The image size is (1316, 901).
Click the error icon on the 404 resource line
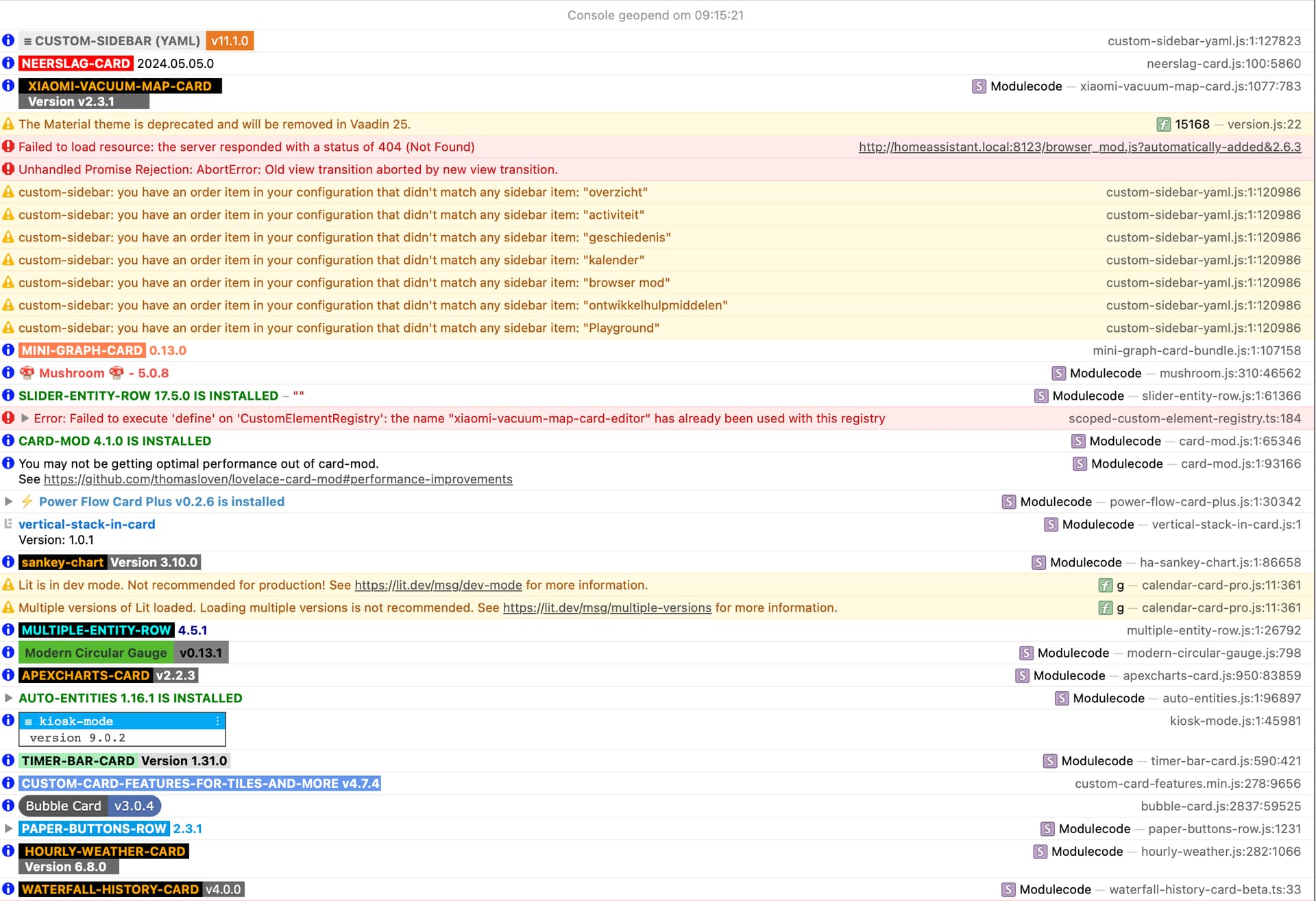pyautogui.click(x=8, y=147)
